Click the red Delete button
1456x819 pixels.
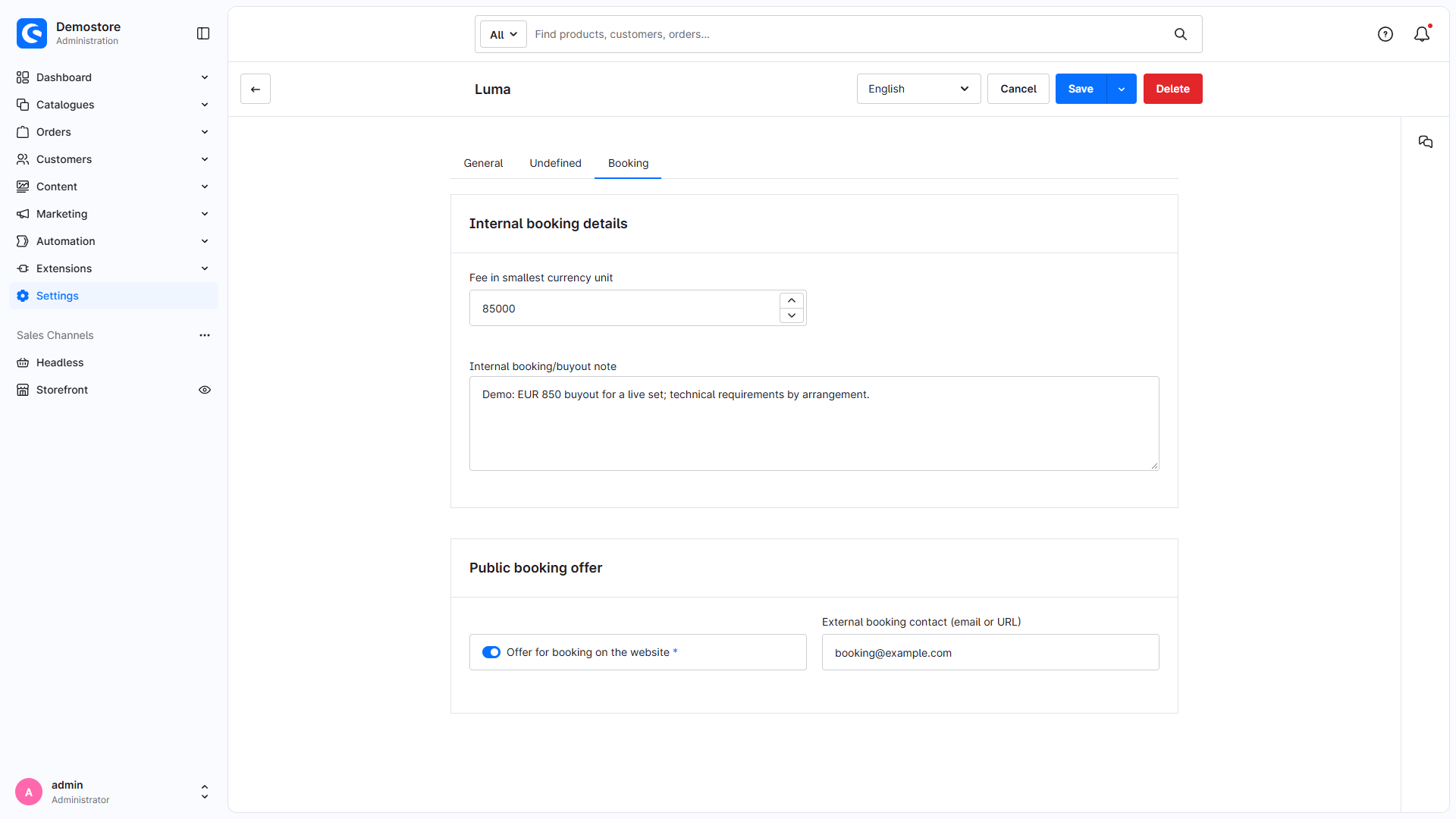[x=1172, y=89]
